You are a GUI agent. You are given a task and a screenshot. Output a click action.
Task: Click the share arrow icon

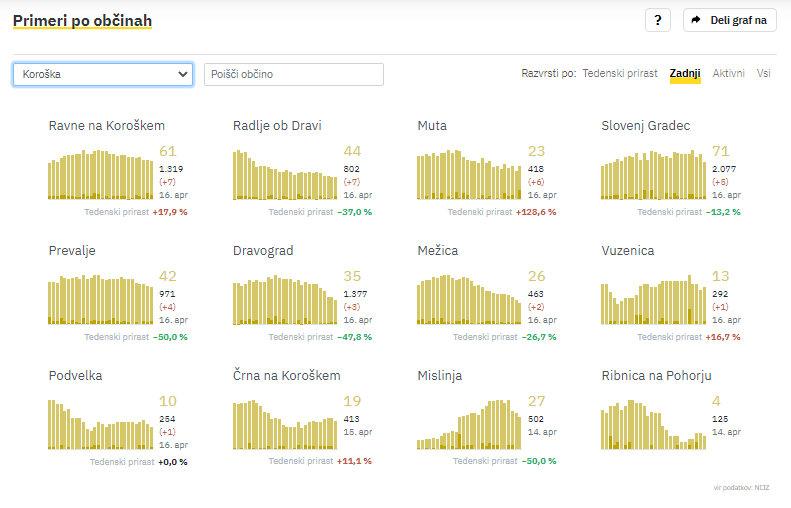point(697,20)
